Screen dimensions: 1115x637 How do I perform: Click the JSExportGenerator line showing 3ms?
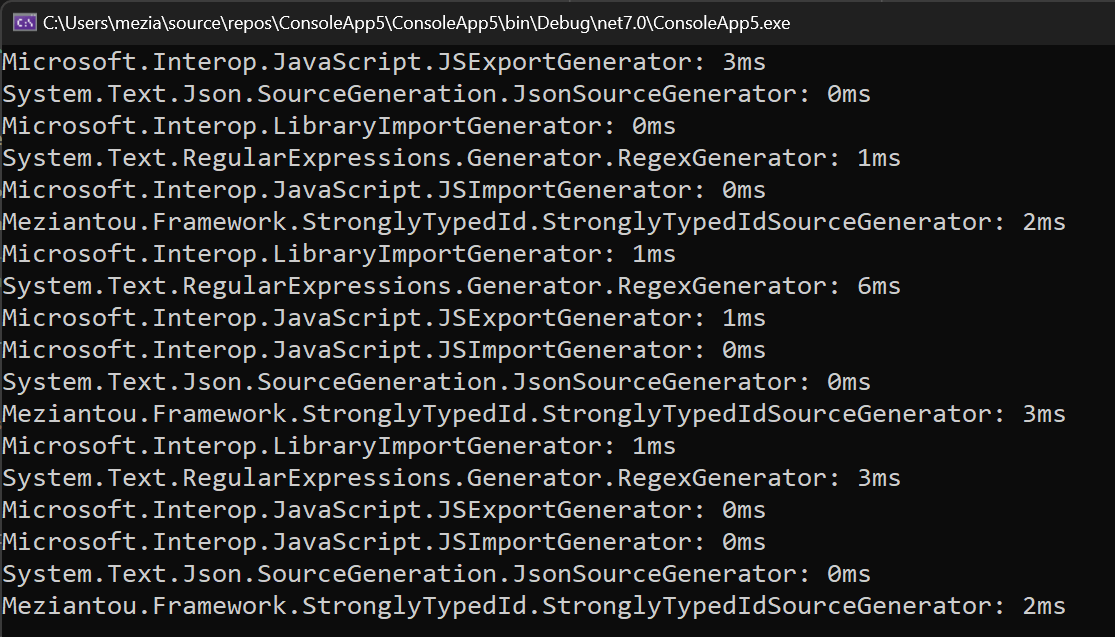[383, 62]
